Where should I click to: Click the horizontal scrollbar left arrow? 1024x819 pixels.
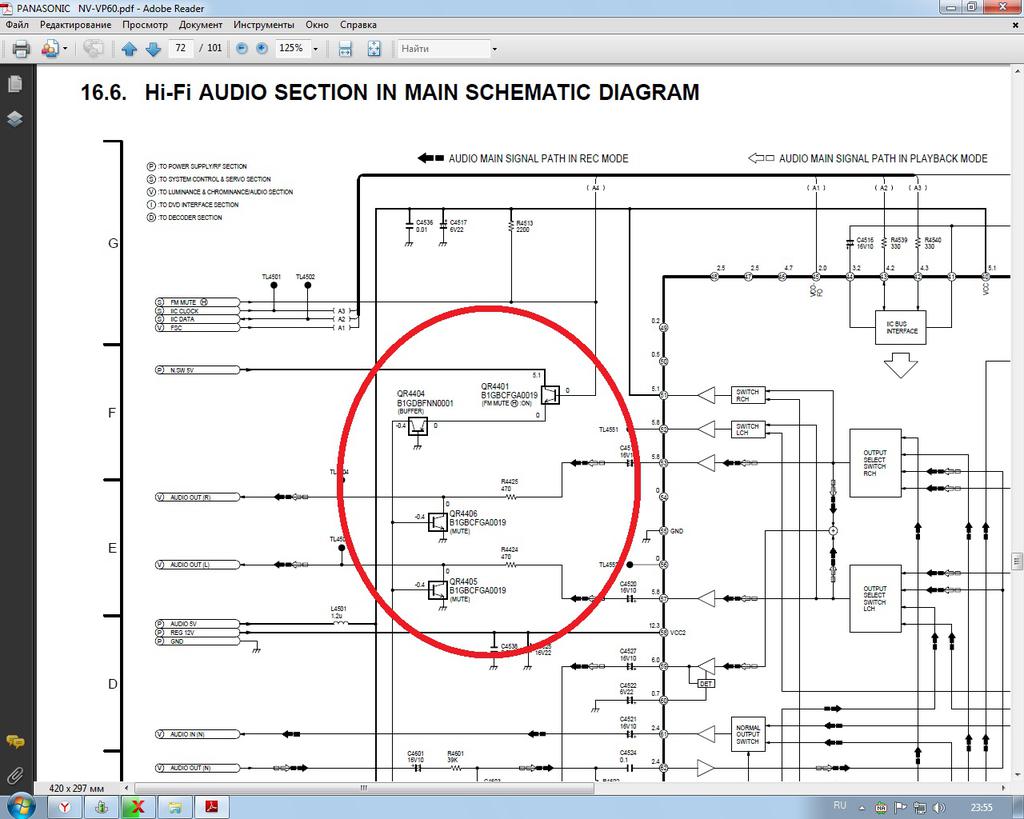pos(127,788)
